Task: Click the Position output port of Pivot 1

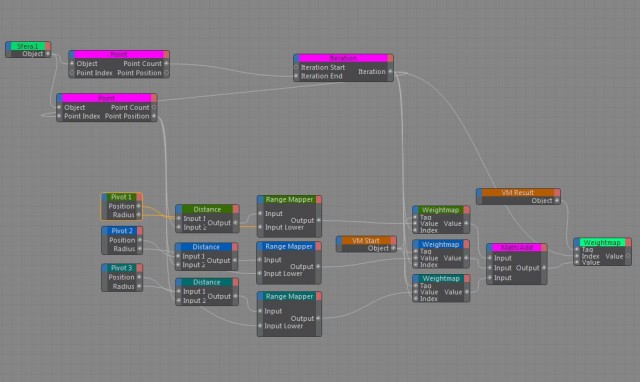Action: tap(139, 206)
